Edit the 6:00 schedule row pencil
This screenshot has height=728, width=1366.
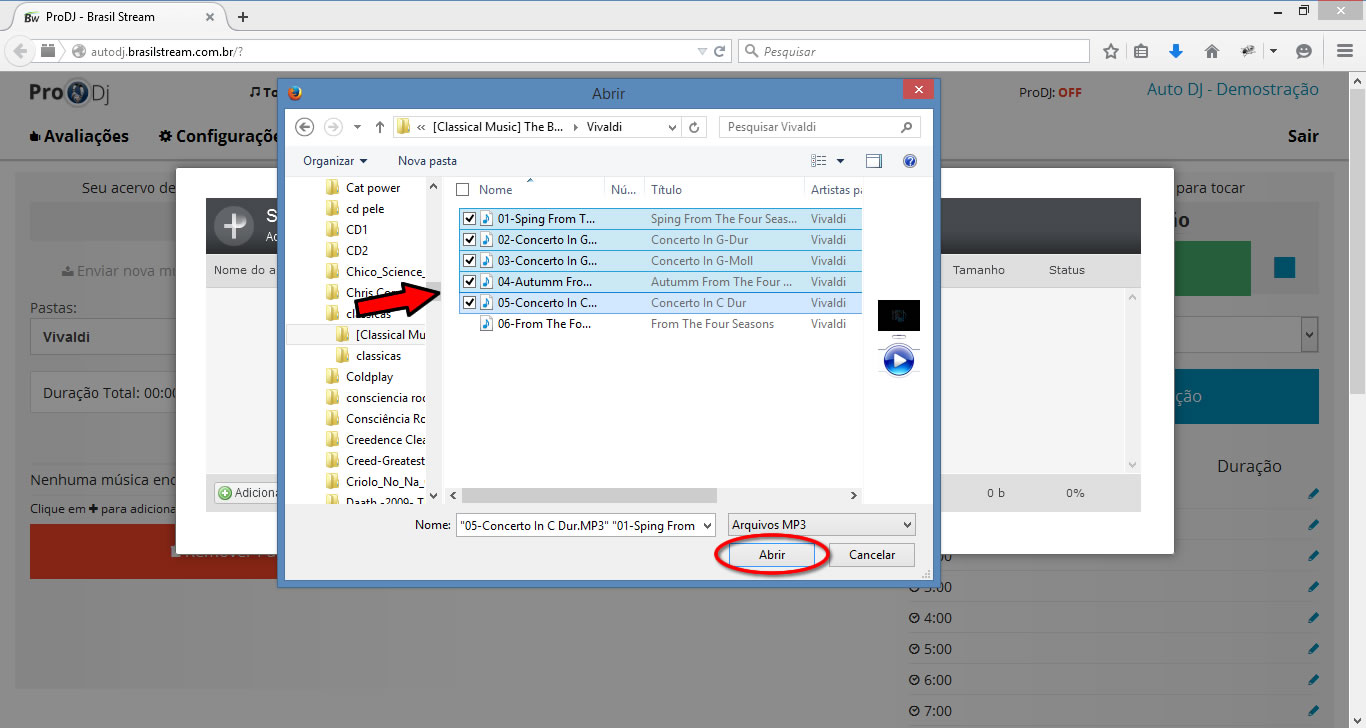tap(1313, 680)
